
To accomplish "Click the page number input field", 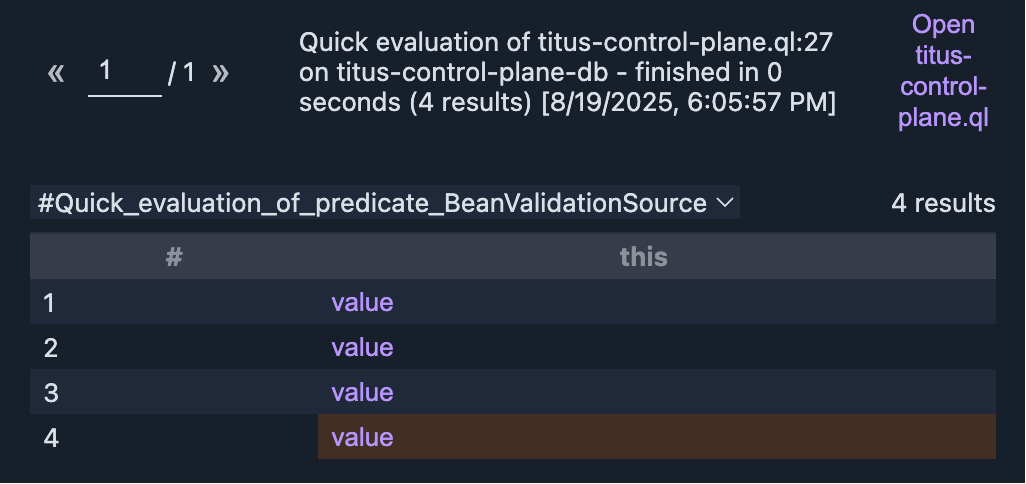I will pos(124,73).
